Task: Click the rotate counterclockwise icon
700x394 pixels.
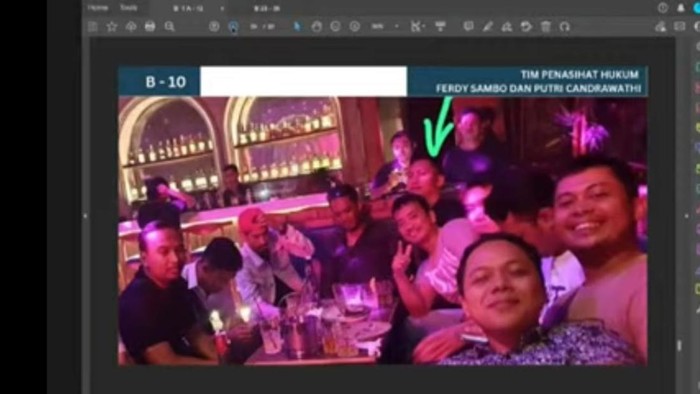Action: (526, 27)
